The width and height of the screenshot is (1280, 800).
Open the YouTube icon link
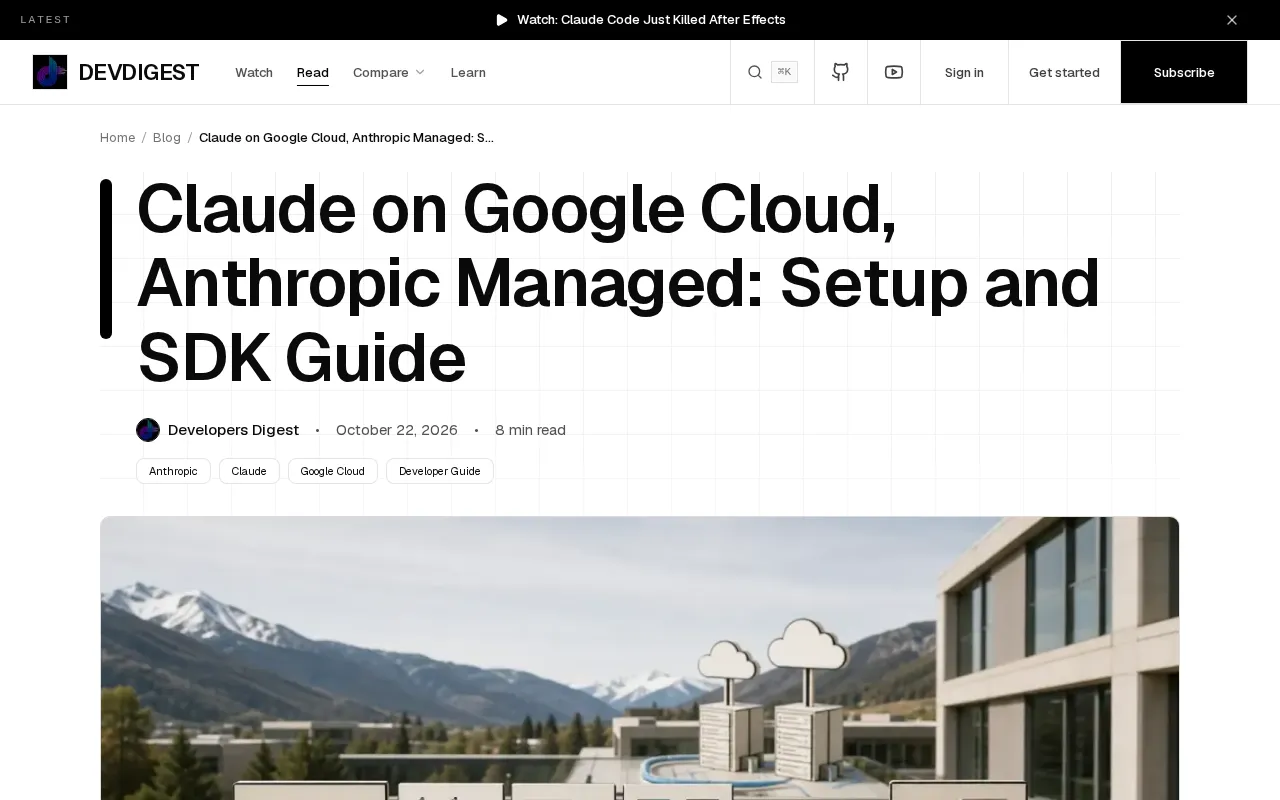[x=894, y=72]
